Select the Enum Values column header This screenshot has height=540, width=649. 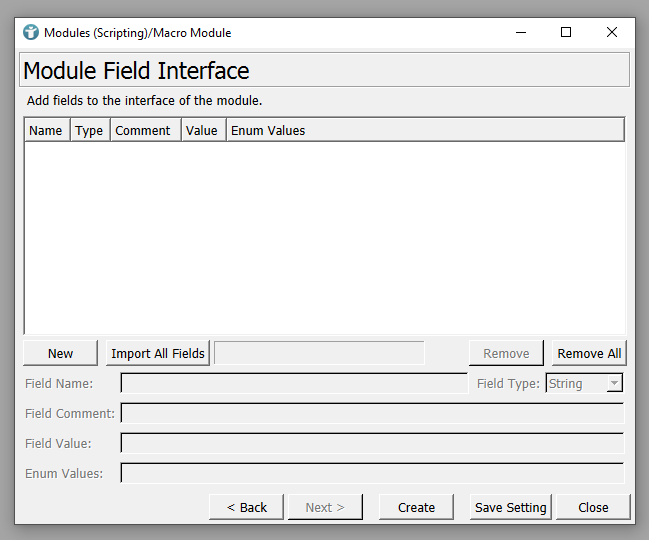(x=268, y=130)
